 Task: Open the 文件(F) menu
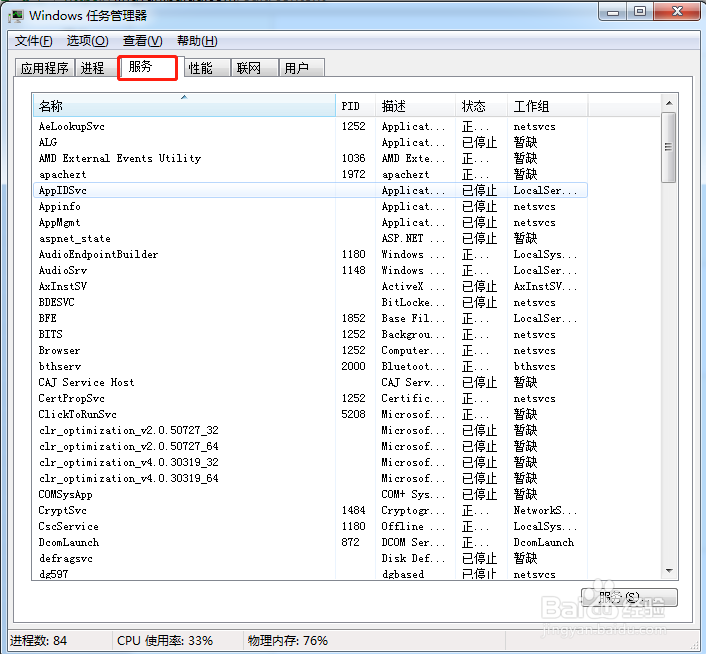[33, 41]
